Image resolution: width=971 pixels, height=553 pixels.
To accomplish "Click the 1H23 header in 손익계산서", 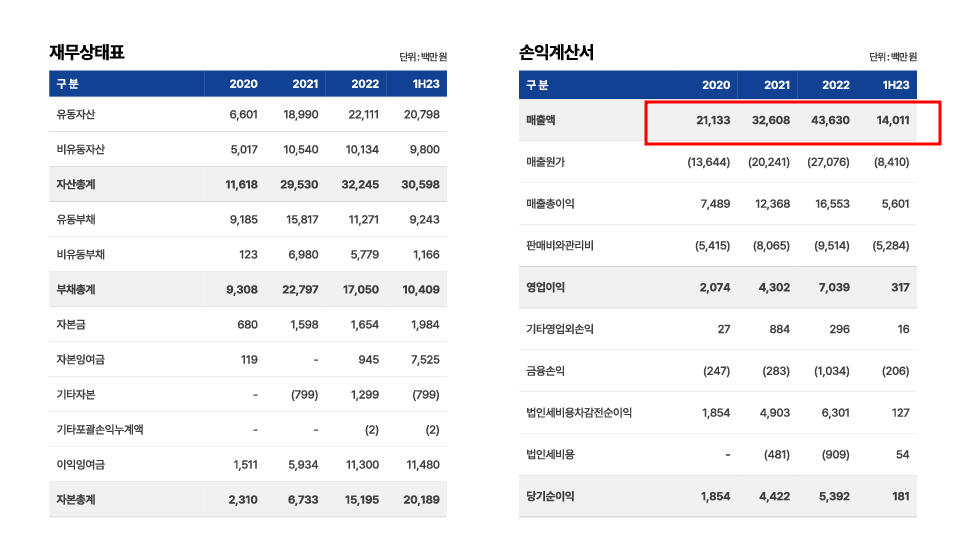I will pyautogui.click(x=895, y=85).
